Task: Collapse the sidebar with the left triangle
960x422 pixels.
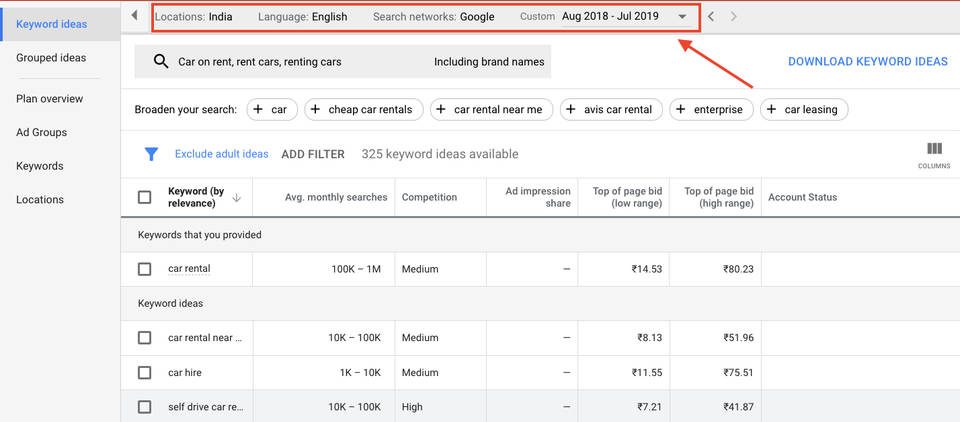Action: click(134, 16)
